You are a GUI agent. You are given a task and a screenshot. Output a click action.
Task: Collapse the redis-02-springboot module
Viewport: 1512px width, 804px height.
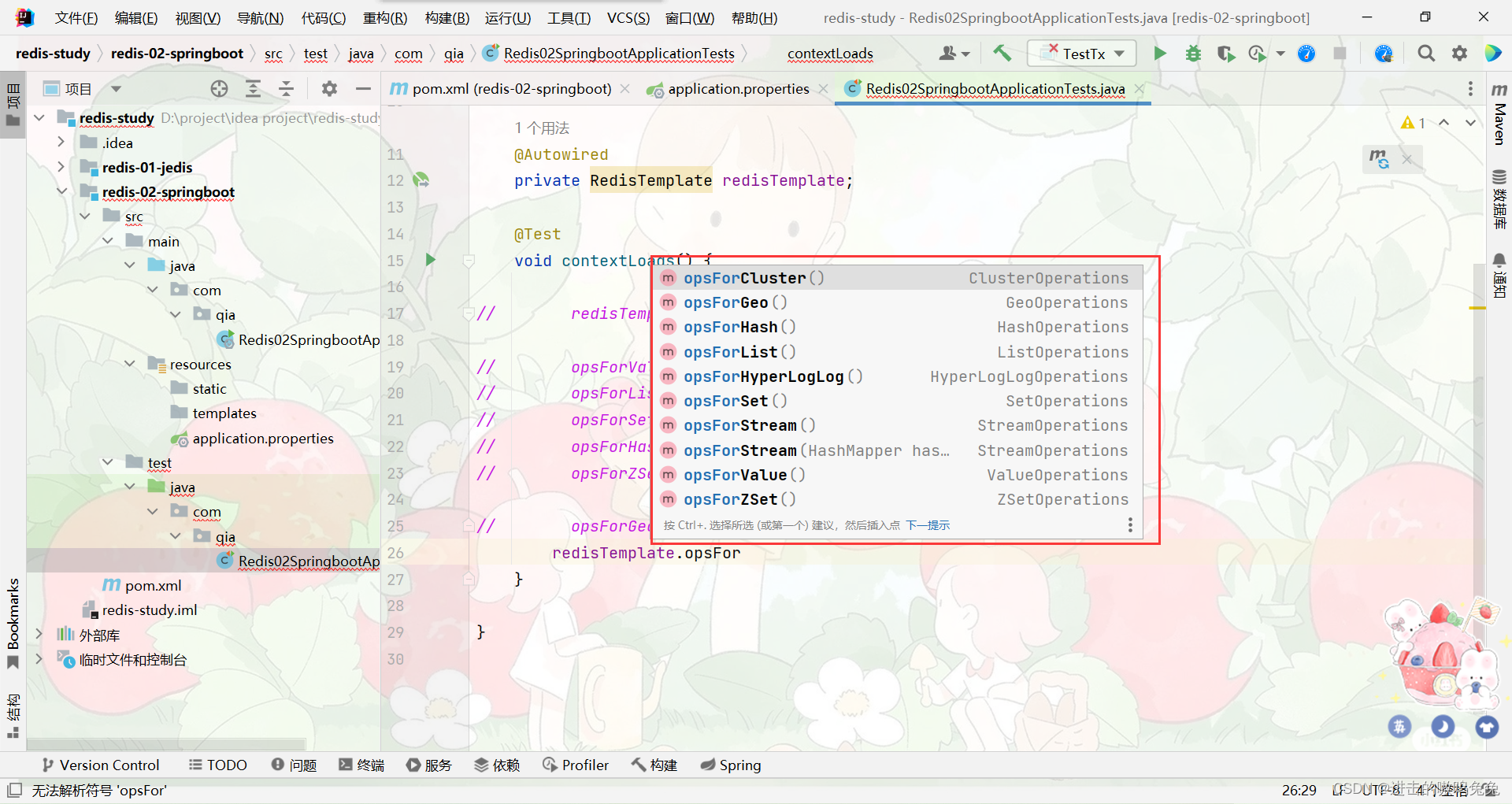tap(61, 191)
